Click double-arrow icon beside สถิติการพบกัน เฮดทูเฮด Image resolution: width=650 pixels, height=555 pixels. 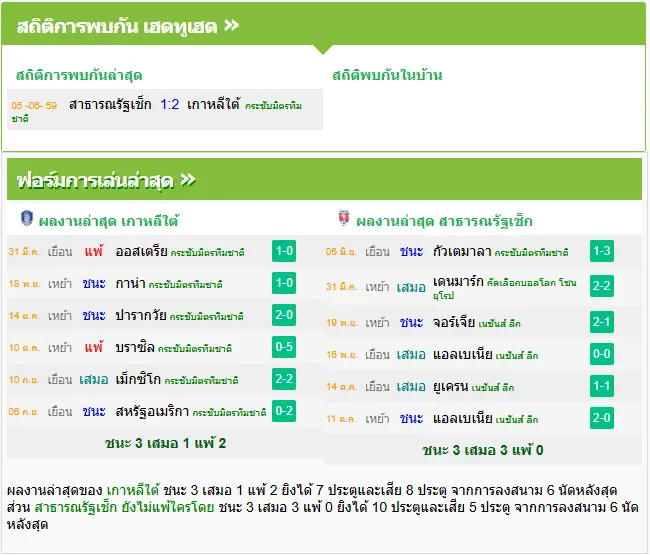232,26
